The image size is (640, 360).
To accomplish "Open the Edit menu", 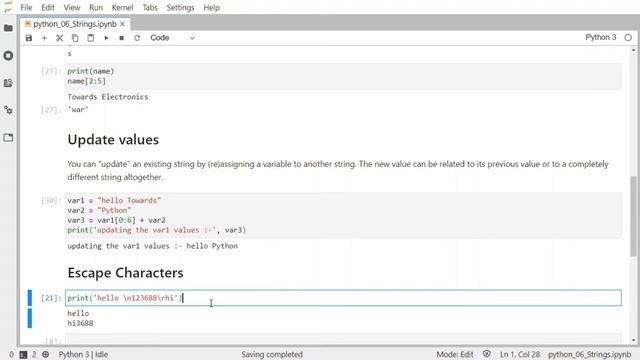I will pos(48,7).
